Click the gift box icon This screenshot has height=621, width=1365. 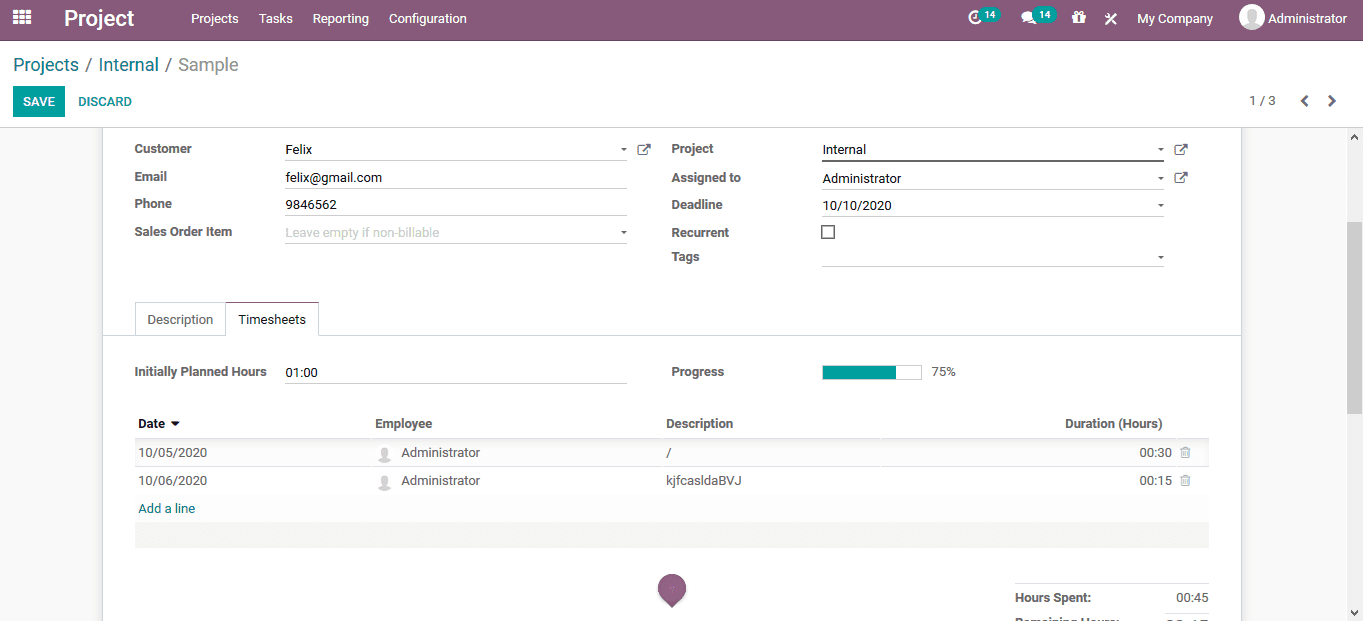coord(1078,17)
